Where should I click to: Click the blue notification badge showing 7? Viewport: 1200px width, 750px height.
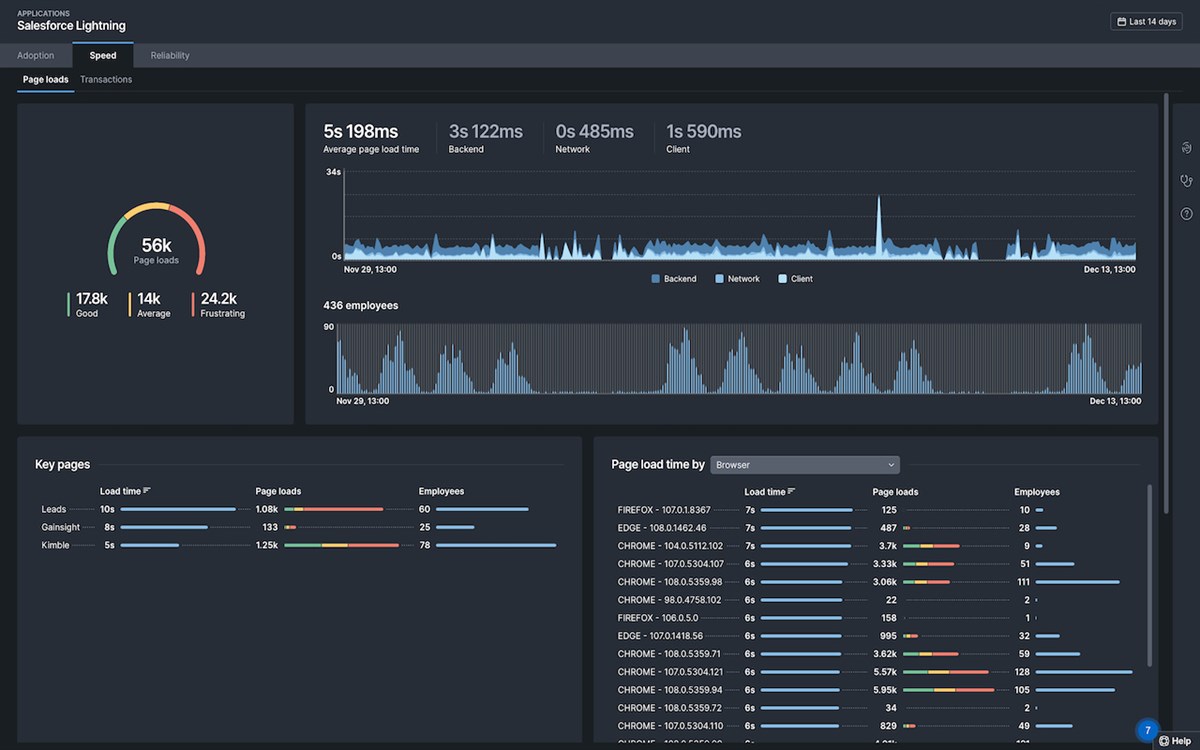pyautogui.click(x=1148, y=730)
